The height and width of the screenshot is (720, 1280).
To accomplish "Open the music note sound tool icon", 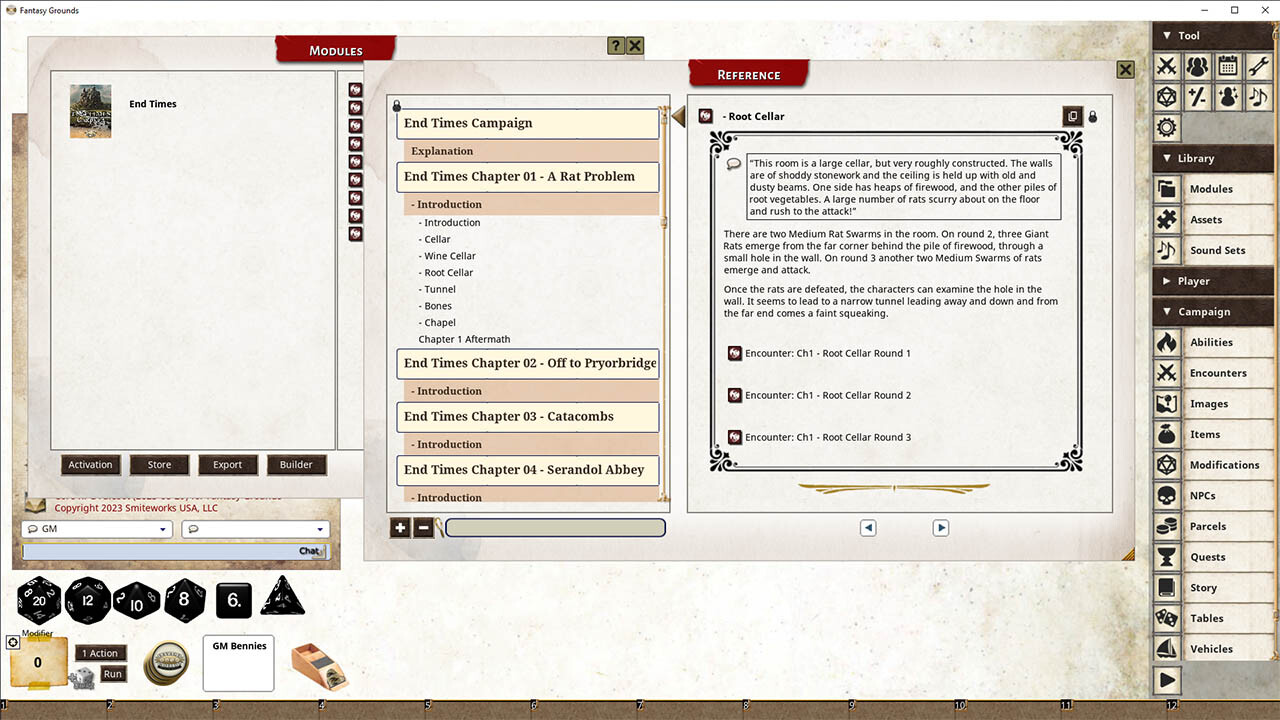I will pos(1256,97).
